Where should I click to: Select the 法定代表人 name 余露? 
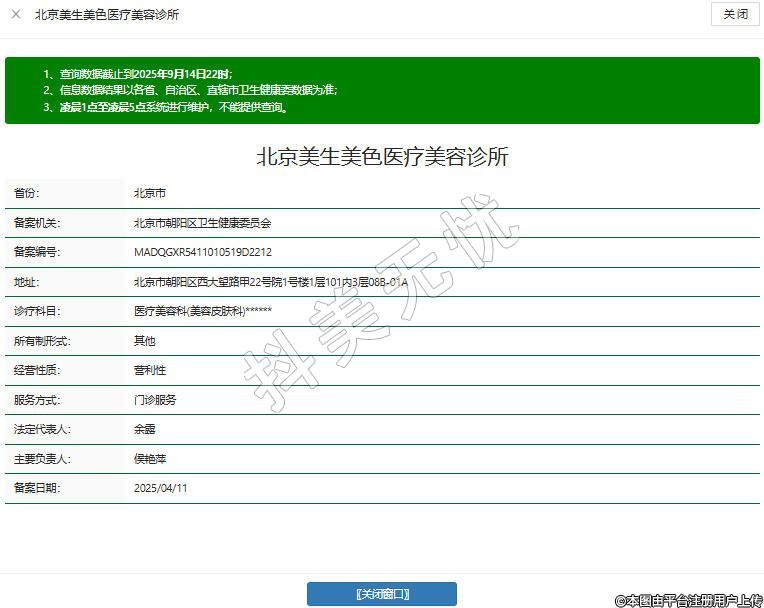(x=145, y=429)
